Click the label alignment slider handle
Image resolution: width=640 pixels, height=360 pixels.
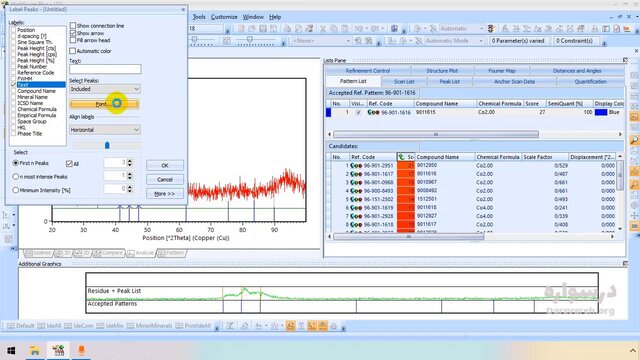click(107, 145)
